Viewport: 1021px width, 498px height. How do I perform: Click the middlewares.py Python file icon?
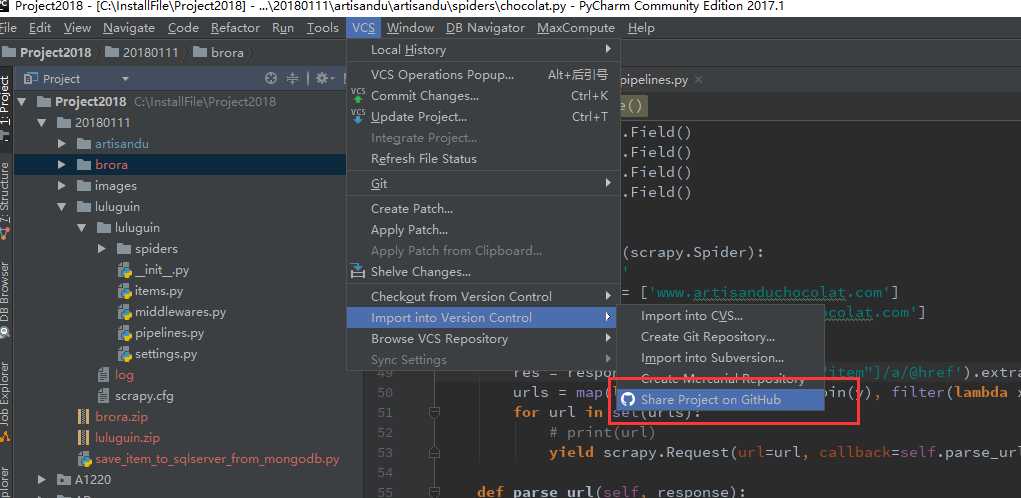pos(124,312)
